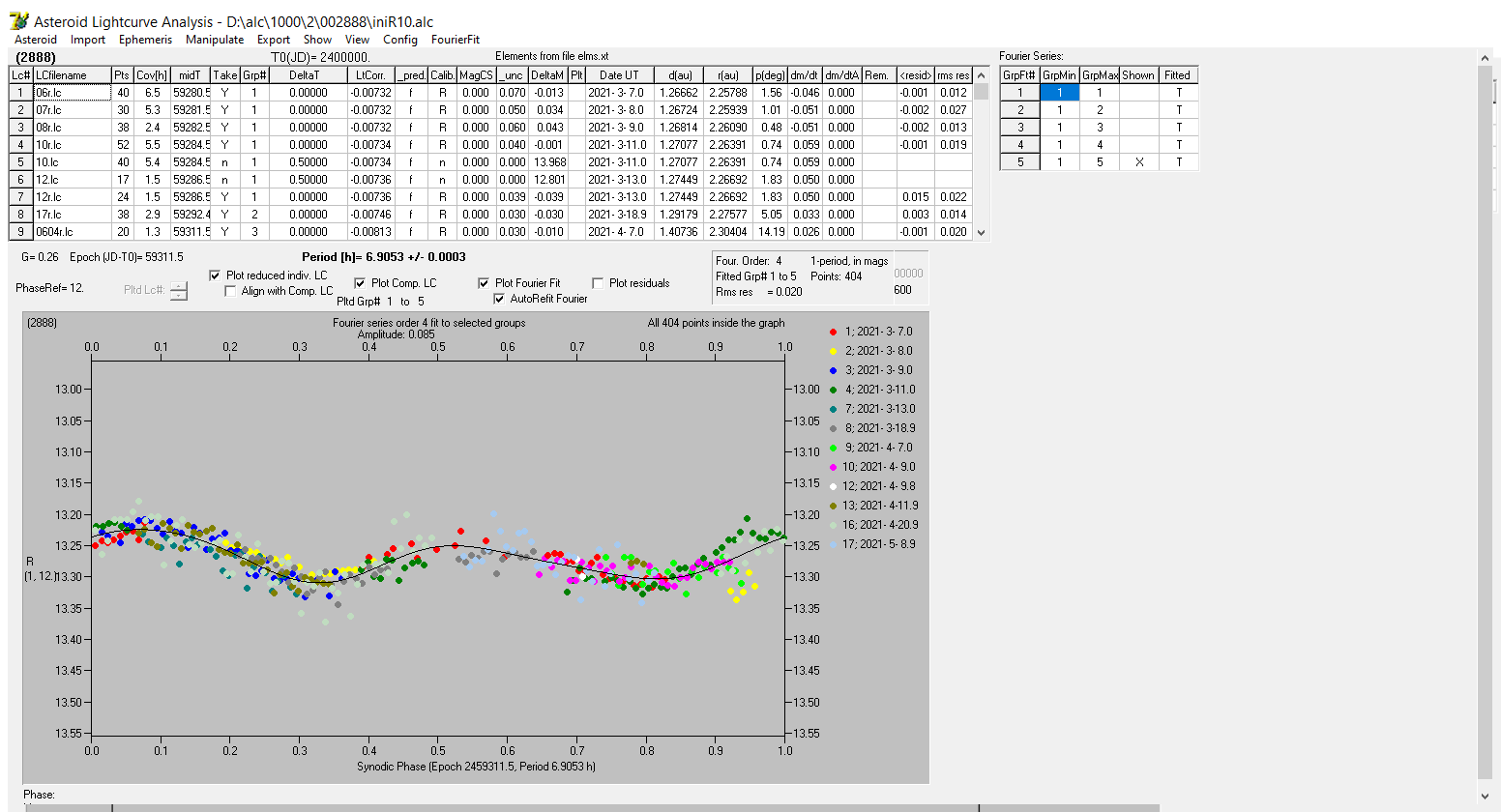Click the lightcurve table scroll-up arrow
Viewport: 1501px width, 812px height.
[982, 75]
